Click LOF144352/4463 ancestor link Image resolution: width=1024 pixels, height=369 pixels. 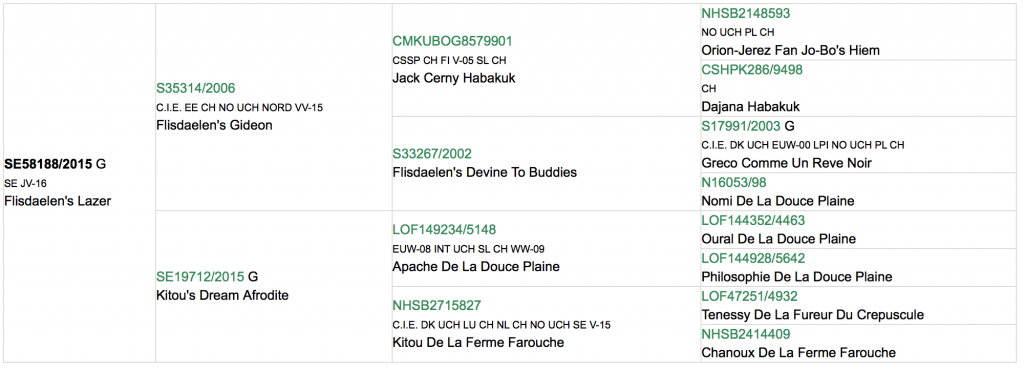click(753, 220)
